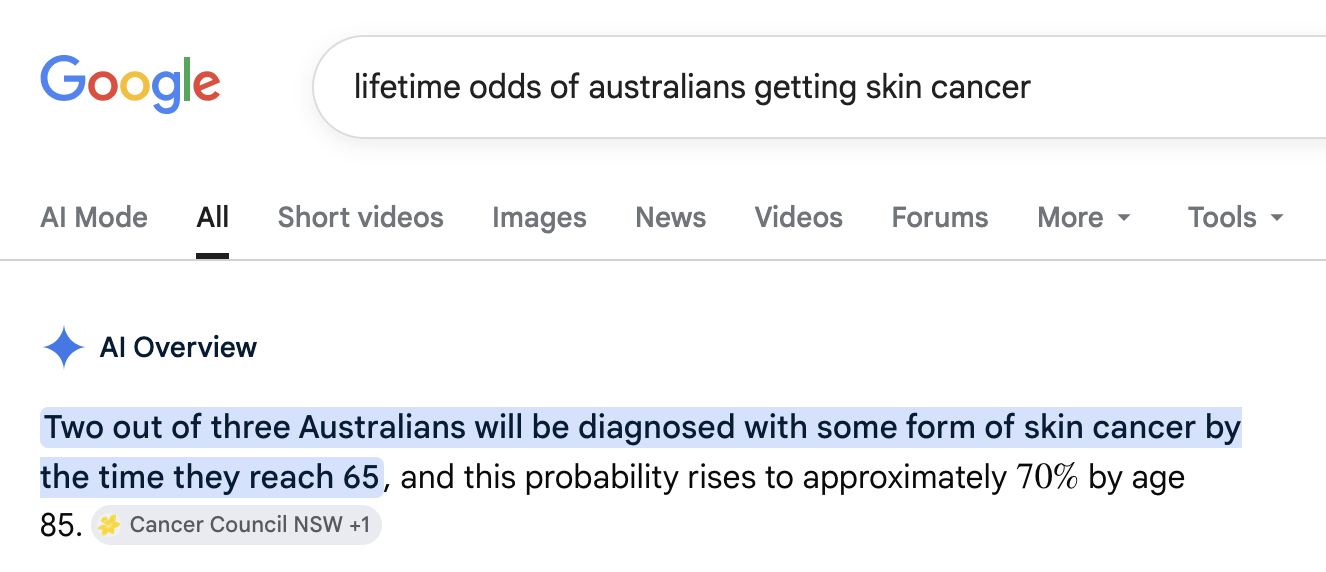The height and width of the screenshot is (572, 1326).
Task: Open the Tools dropdown
Action: point(1235,218)
